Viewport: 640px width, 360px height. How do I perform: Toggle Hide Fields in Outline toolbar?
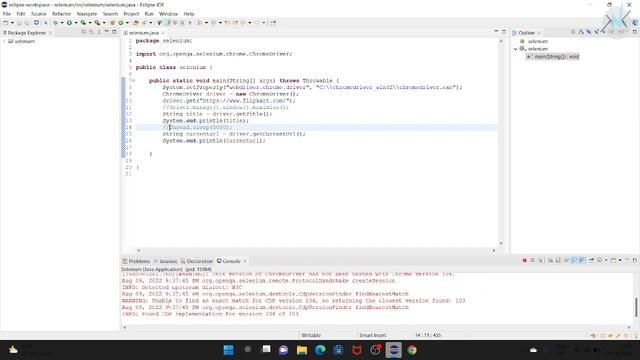(589, 32)
